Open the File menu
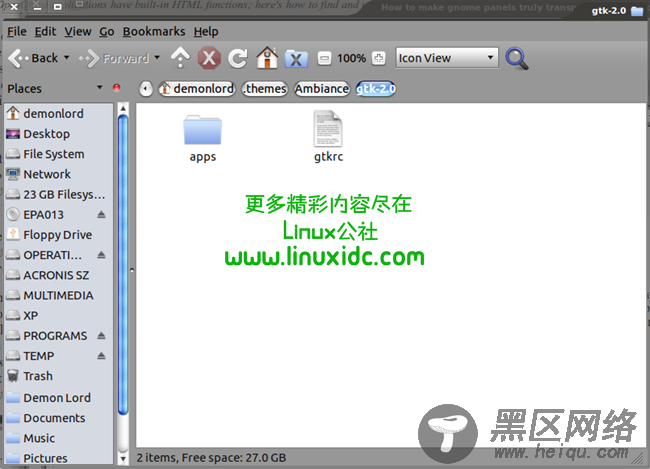The image size is (650, 469). click(x=17, y=32)
